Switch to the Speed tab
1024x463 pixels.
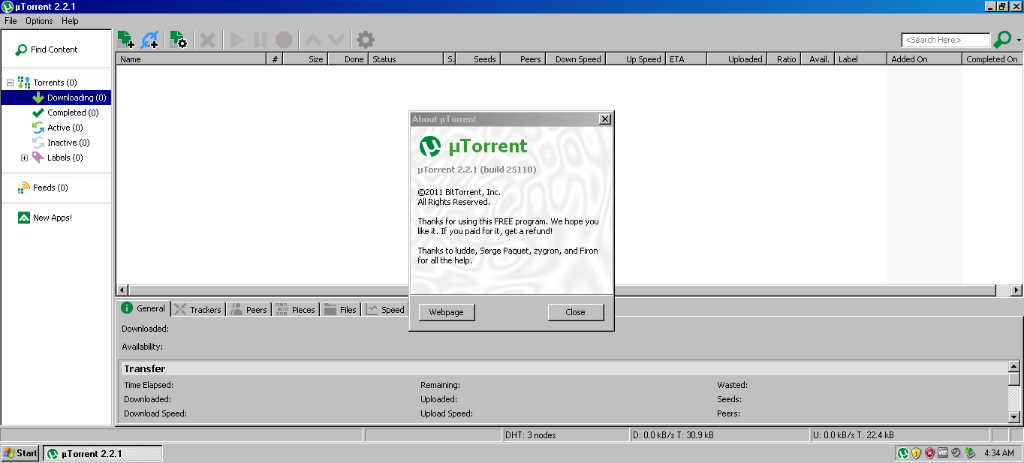pos(385,310)
